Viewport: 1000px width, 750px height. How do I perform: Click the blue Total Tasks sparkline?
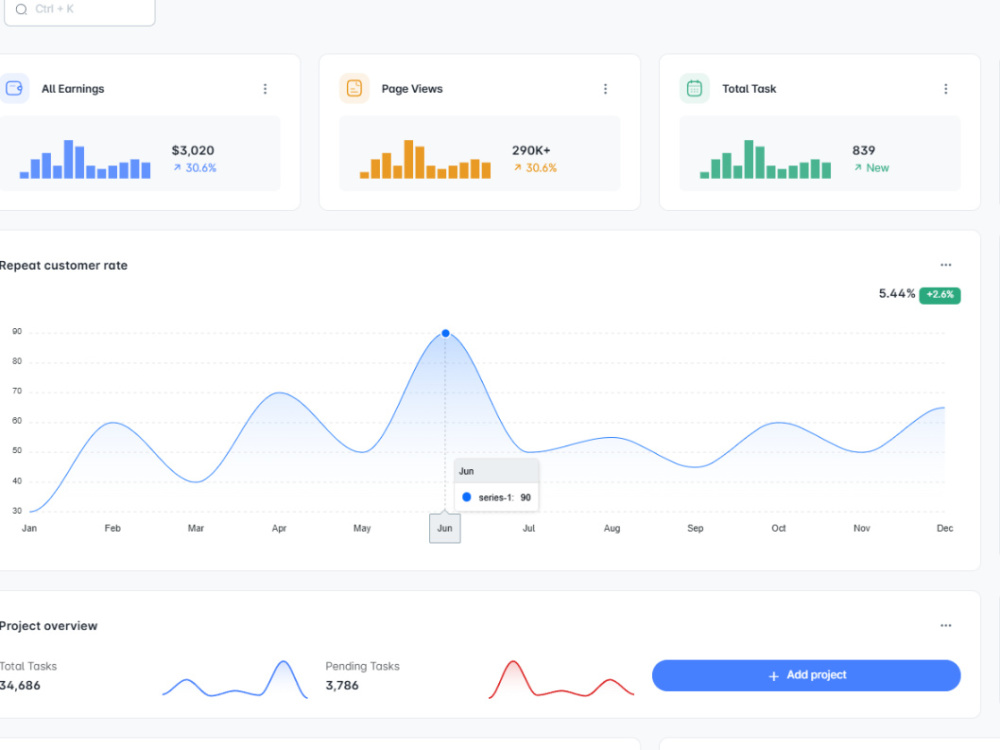click(x=235, y=680)
